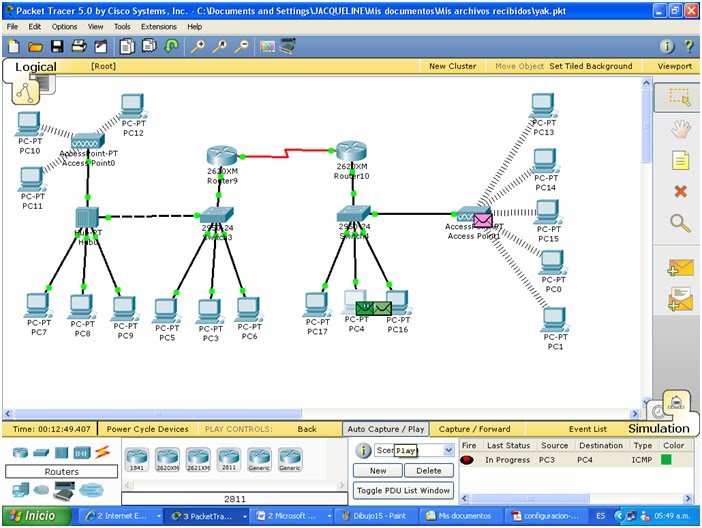Choose the Inspect magnifier tool
702x528 pixels.
coord(680,223)
